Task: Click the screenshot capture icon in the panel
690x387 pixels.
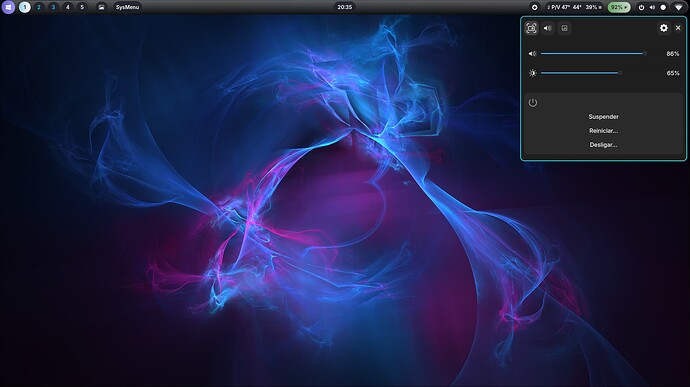Action: (531, 28)
